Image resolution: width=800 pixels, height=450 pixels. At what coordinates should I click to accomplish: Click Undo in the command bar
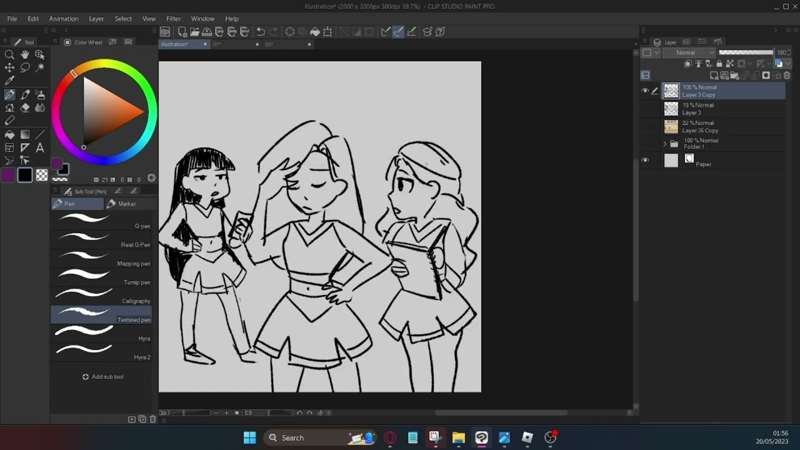tap(261, 32)
